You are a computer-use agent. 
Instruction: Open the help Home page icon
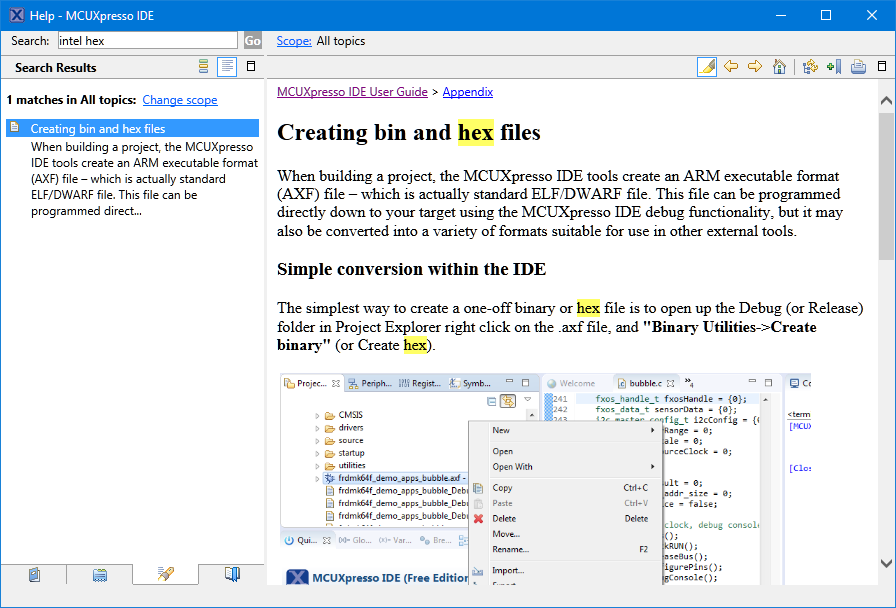(779, 67)
